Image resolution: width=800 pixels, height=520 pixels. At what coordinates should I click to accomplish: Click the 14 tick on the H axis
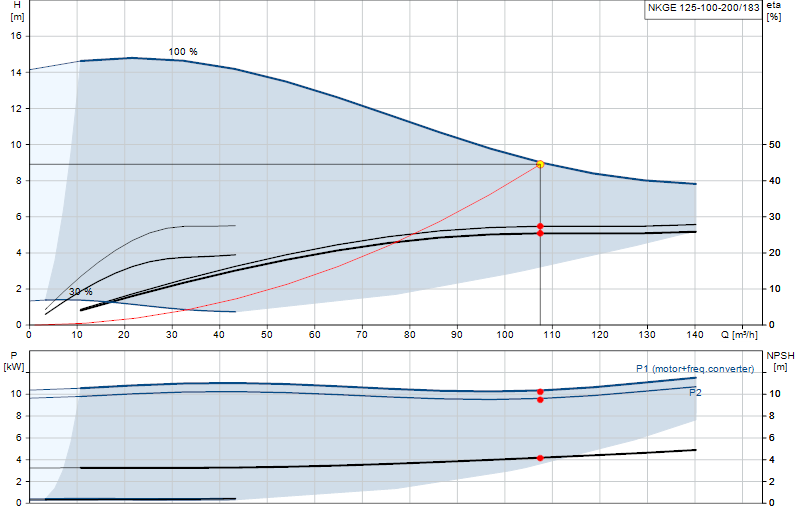(x=16, y=72)
